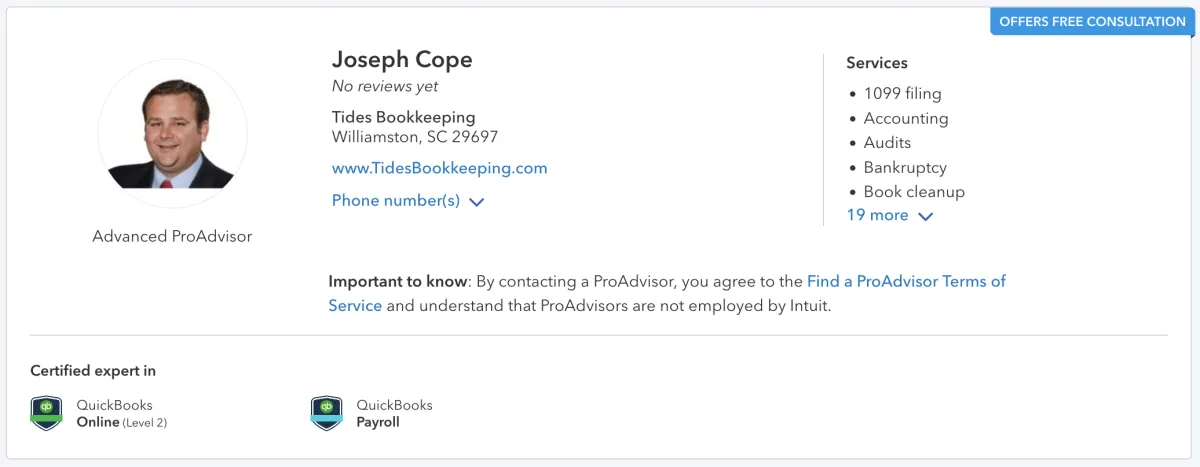Click the No reviews yet text
Viewport: 1200px width, 467px height.
click(x=385, y=87)
